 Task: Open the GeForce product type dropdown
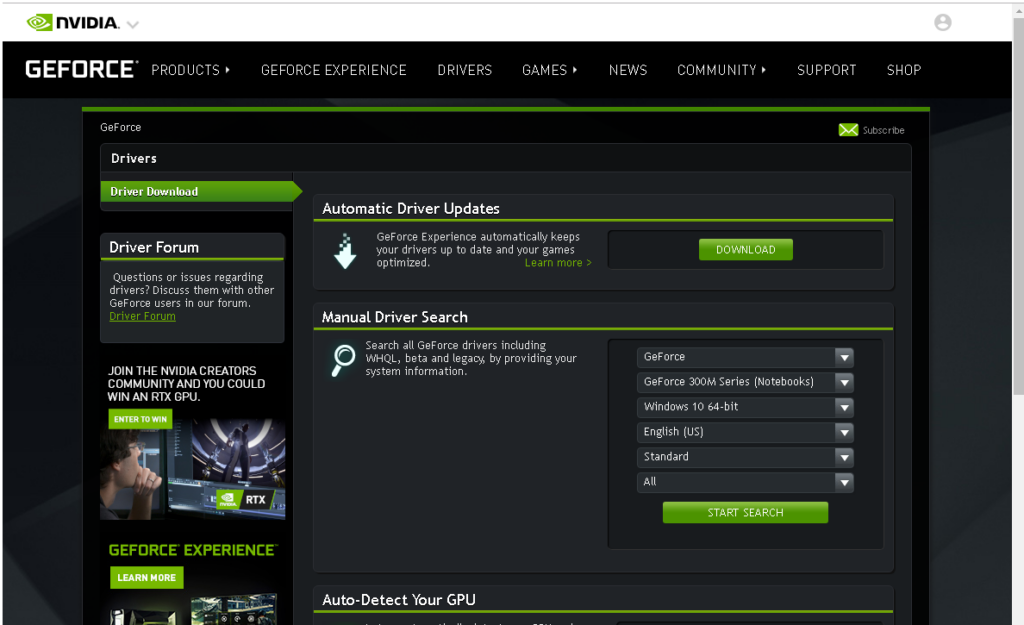click(x=745, y=357)
